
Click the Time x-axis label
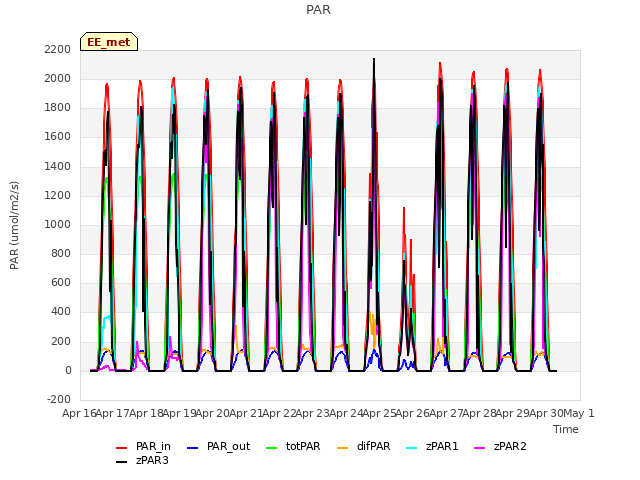point(566,429)
